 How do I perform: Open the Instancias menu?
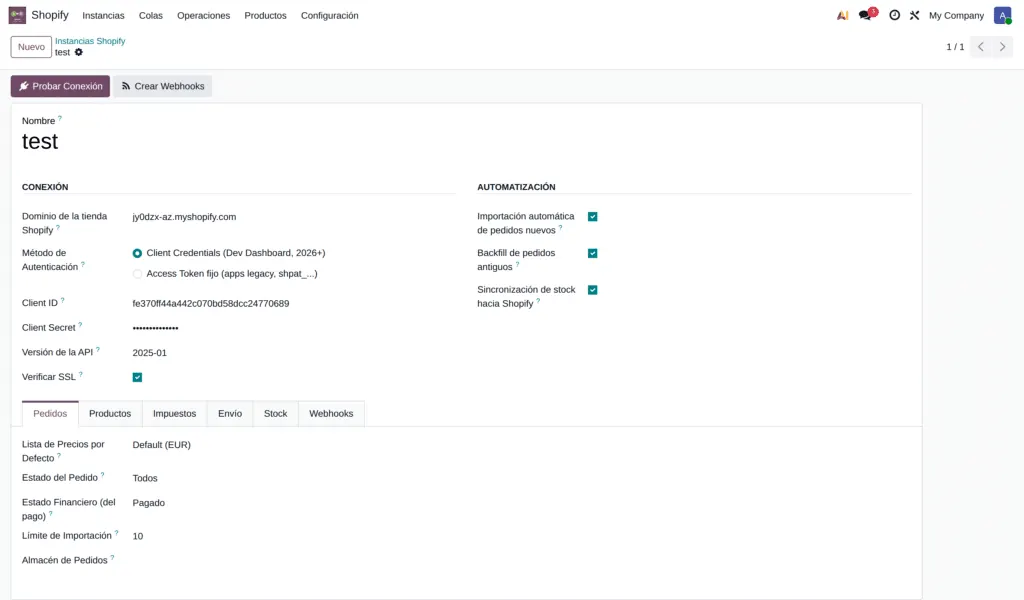tap(103, 15)
